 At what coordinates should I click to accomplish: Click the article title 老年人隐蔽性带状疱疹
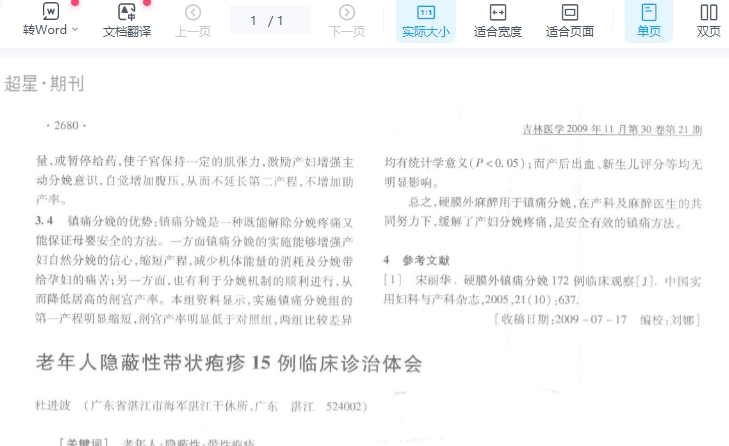point(229,363)
